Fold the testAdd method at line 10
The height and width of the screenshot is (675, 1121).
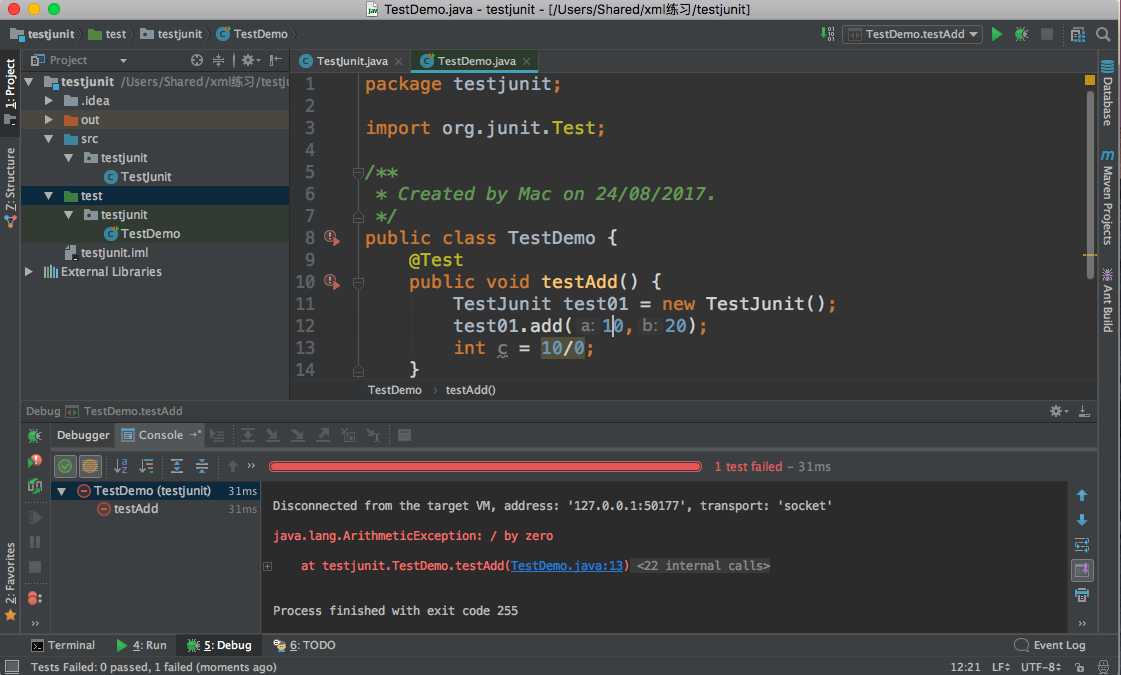click(358, 282)
